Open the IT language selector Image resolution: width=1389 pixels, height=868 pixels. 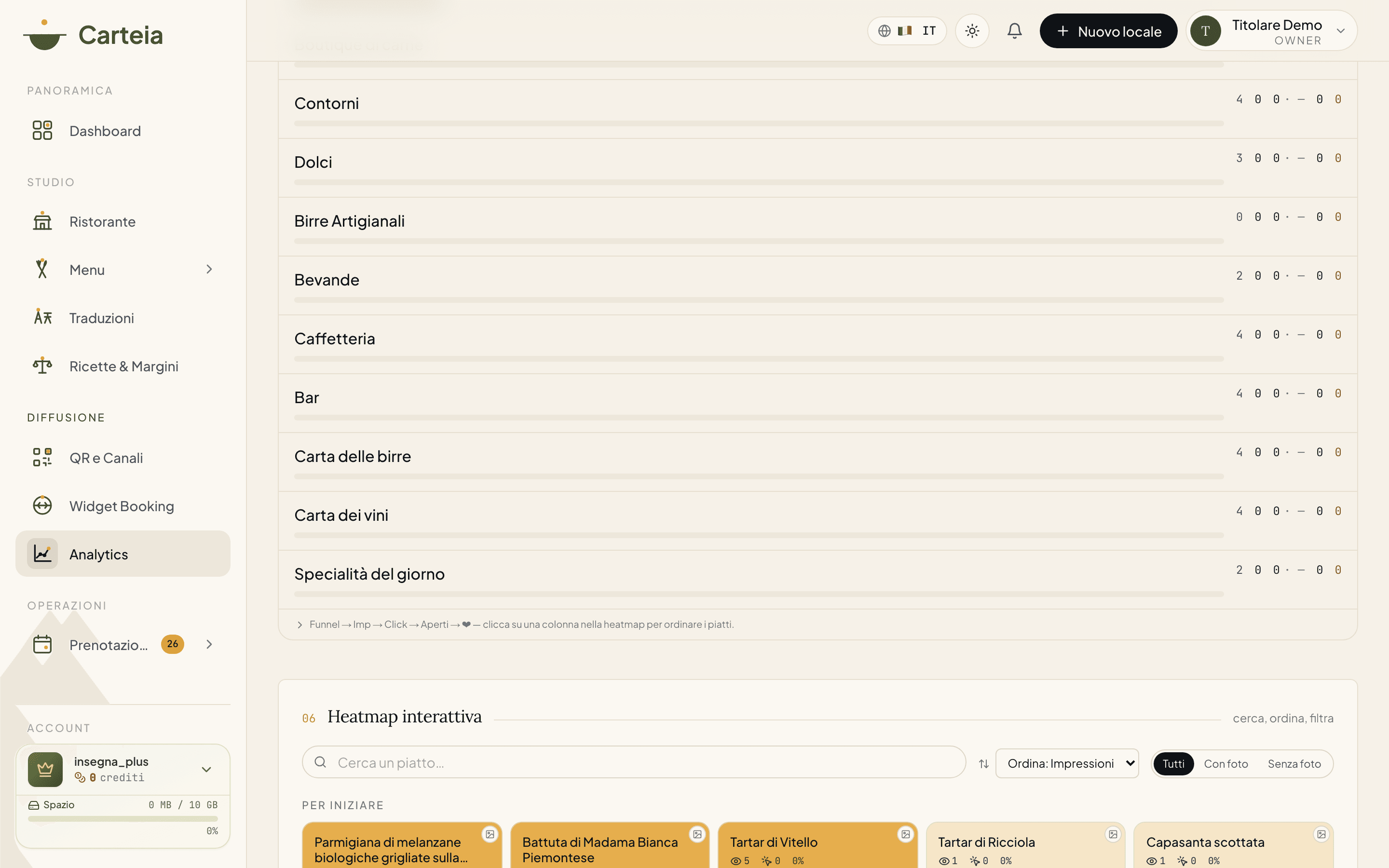(907, 30)
